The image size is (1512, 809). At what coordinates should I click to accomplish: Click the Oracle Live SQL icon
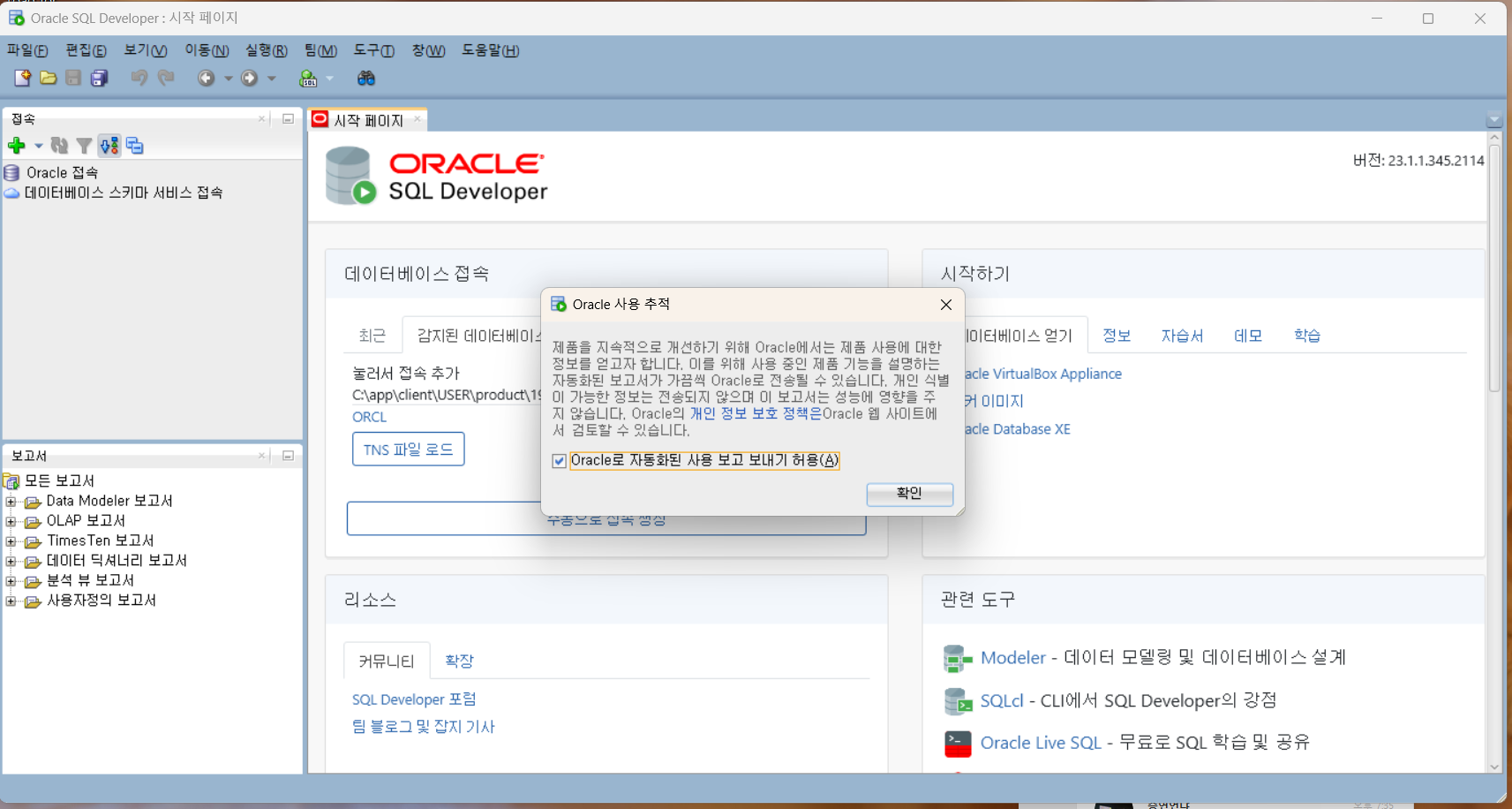[958, 744]
